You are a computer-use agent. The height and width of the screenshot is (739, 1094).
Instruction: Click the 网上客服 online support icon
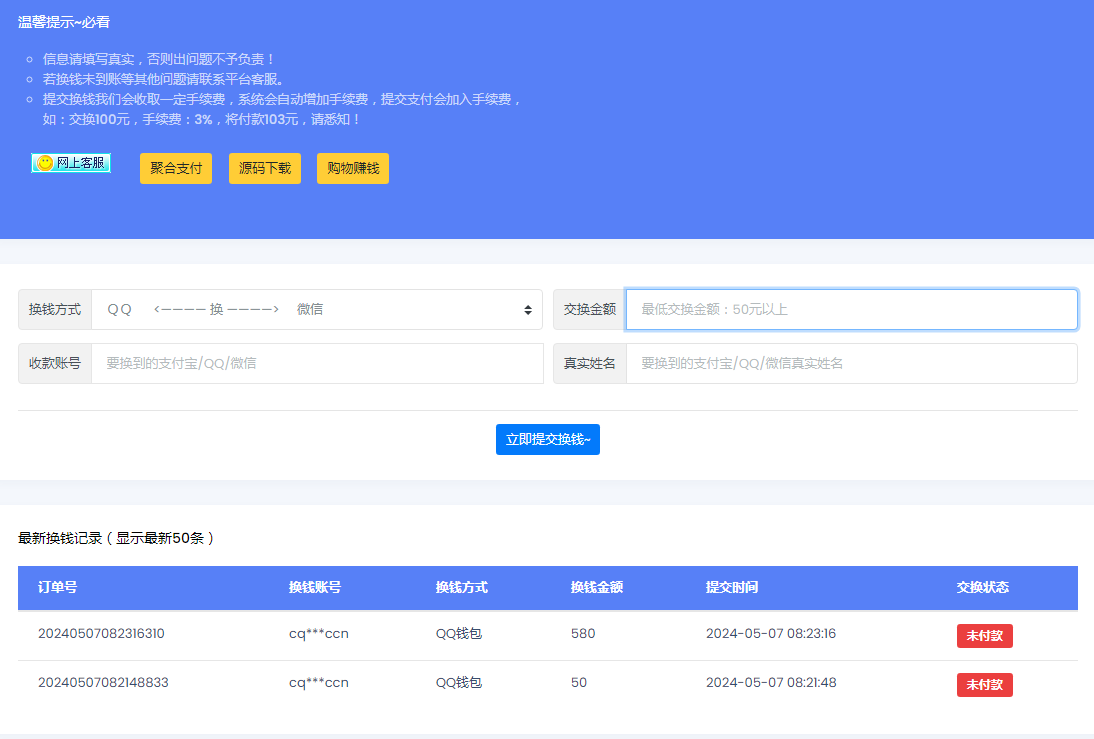coord(71,163)
